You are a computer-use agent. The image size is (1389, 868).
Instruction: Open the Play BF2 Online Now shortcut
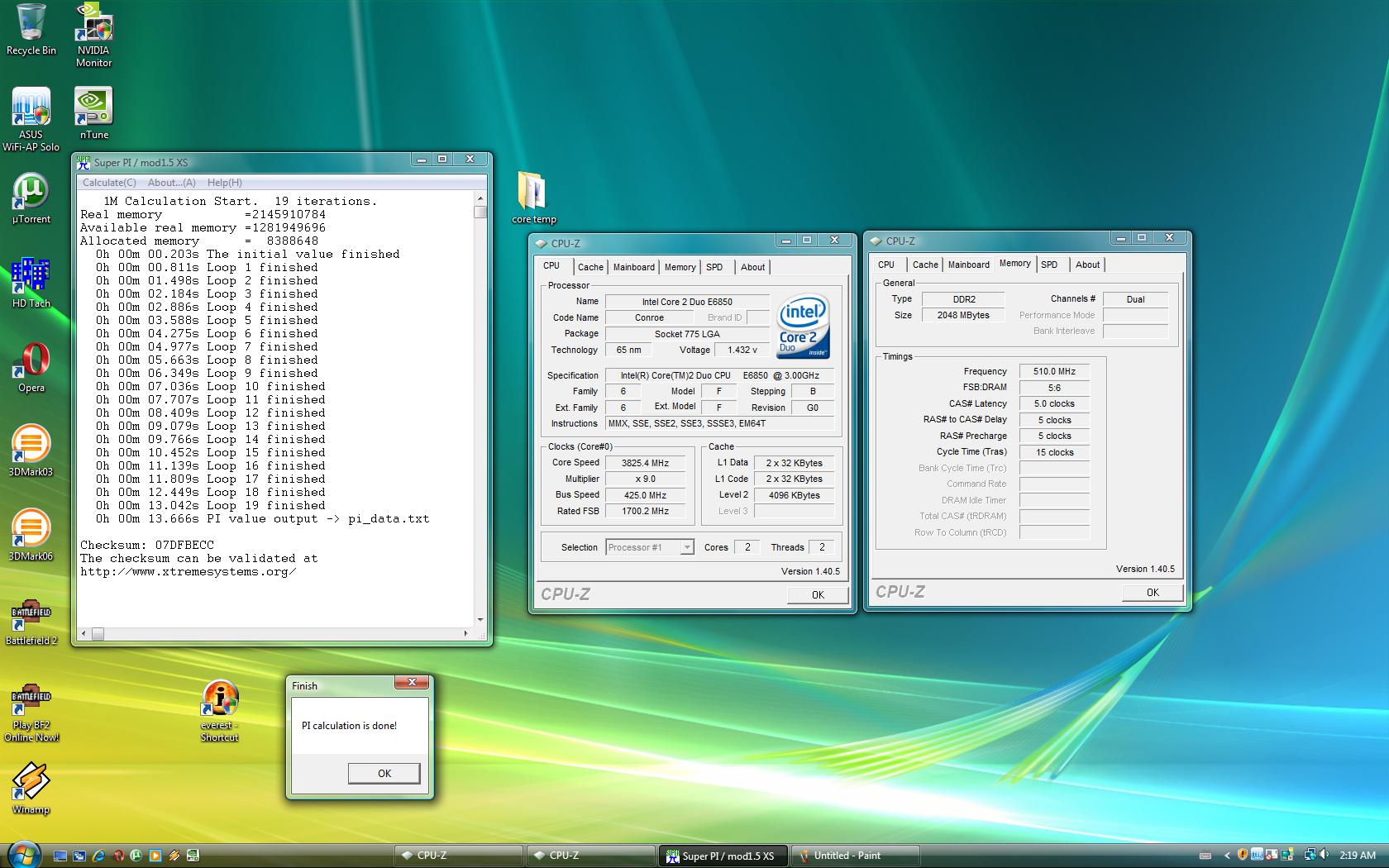tap(31, 711)
